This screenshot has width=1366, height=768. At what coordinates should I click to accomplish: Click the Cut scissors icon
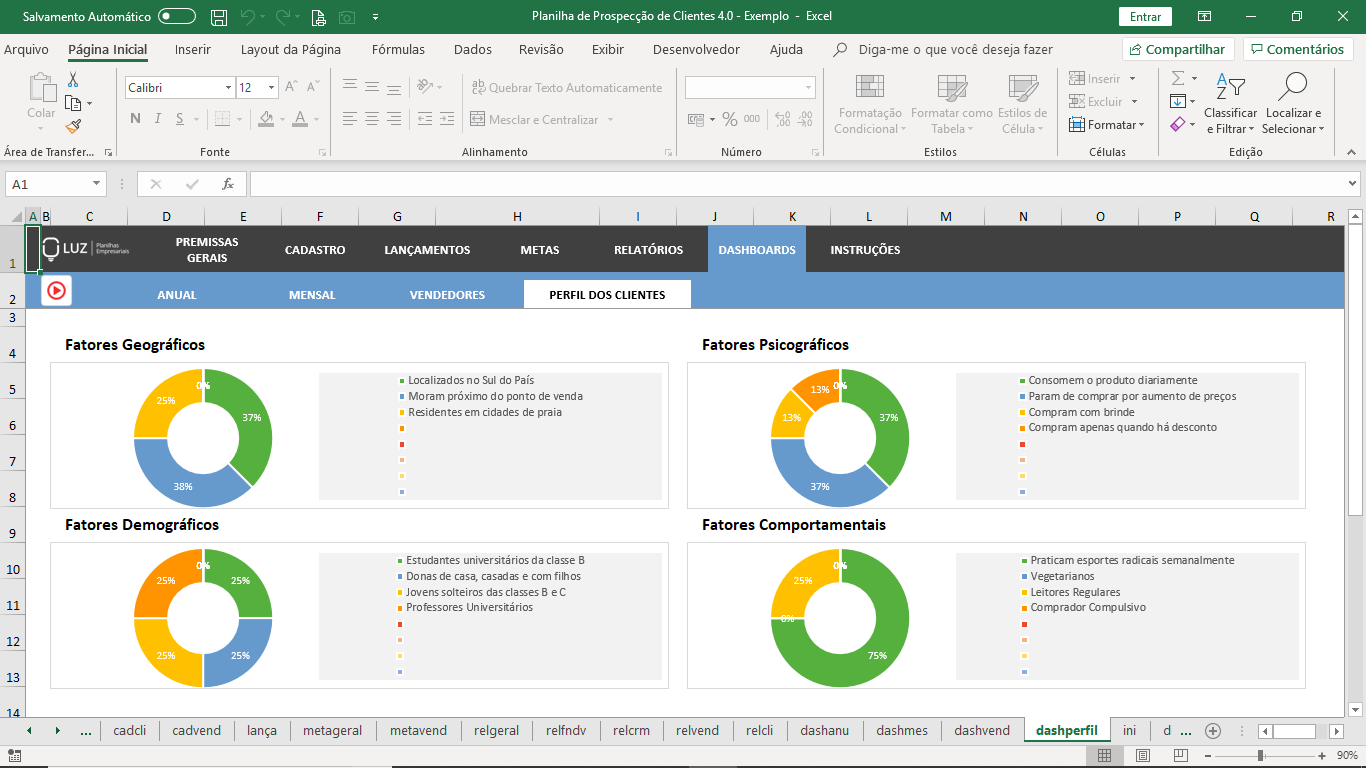(73, 80)
